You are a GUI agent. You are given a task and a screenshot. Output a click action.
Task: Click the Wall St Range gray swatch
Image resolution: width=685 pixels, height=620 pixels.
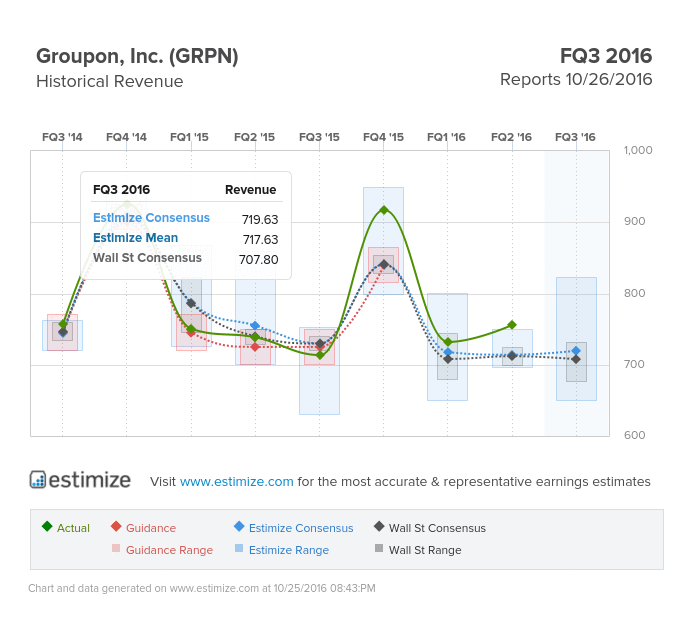pos(379,548)
